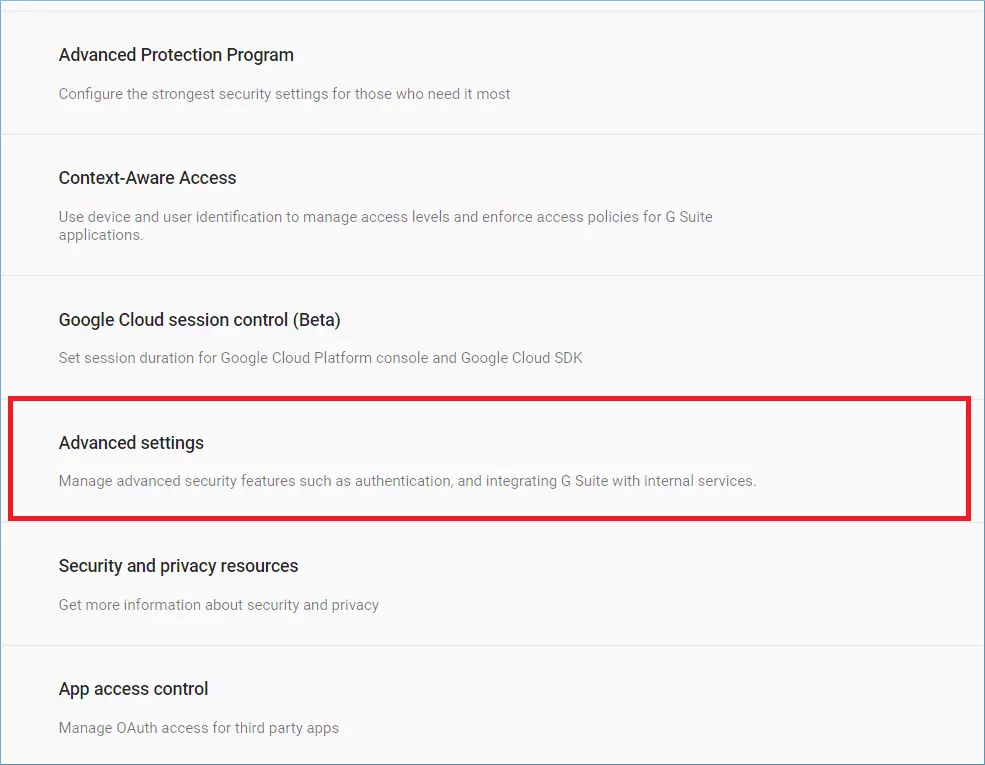Open Google Cloud session control (Beta)
The width and height of the screenshot is (985, 765).
coord(199,320)
